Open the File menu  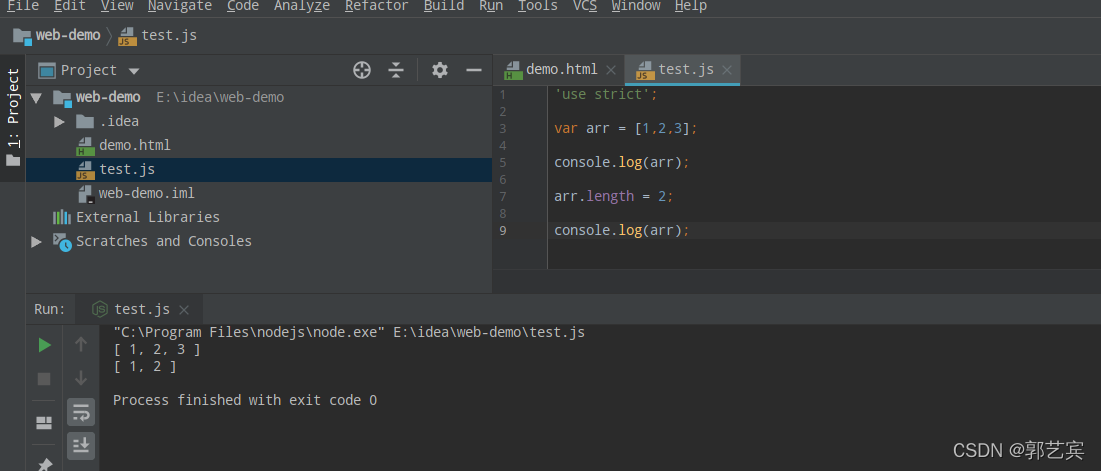(x=23, y=6)
